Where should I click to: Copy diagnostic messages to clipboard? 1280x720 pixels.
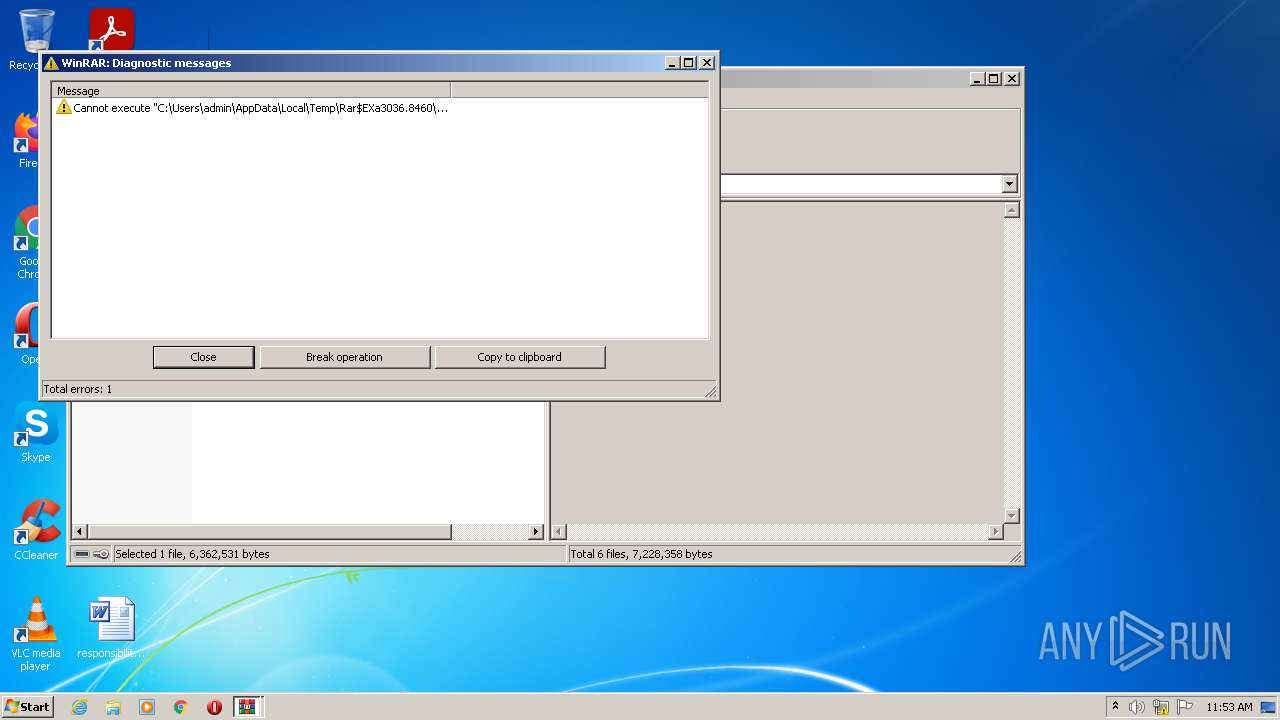click(519, 357)
